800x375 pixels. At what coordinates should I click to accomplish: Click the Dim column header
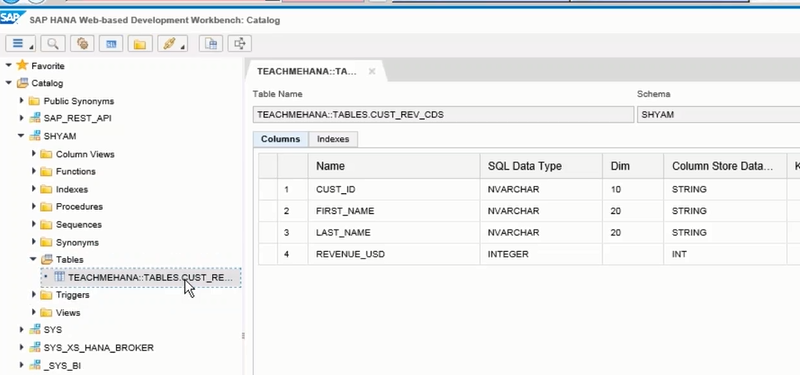(x=633, y=166)
